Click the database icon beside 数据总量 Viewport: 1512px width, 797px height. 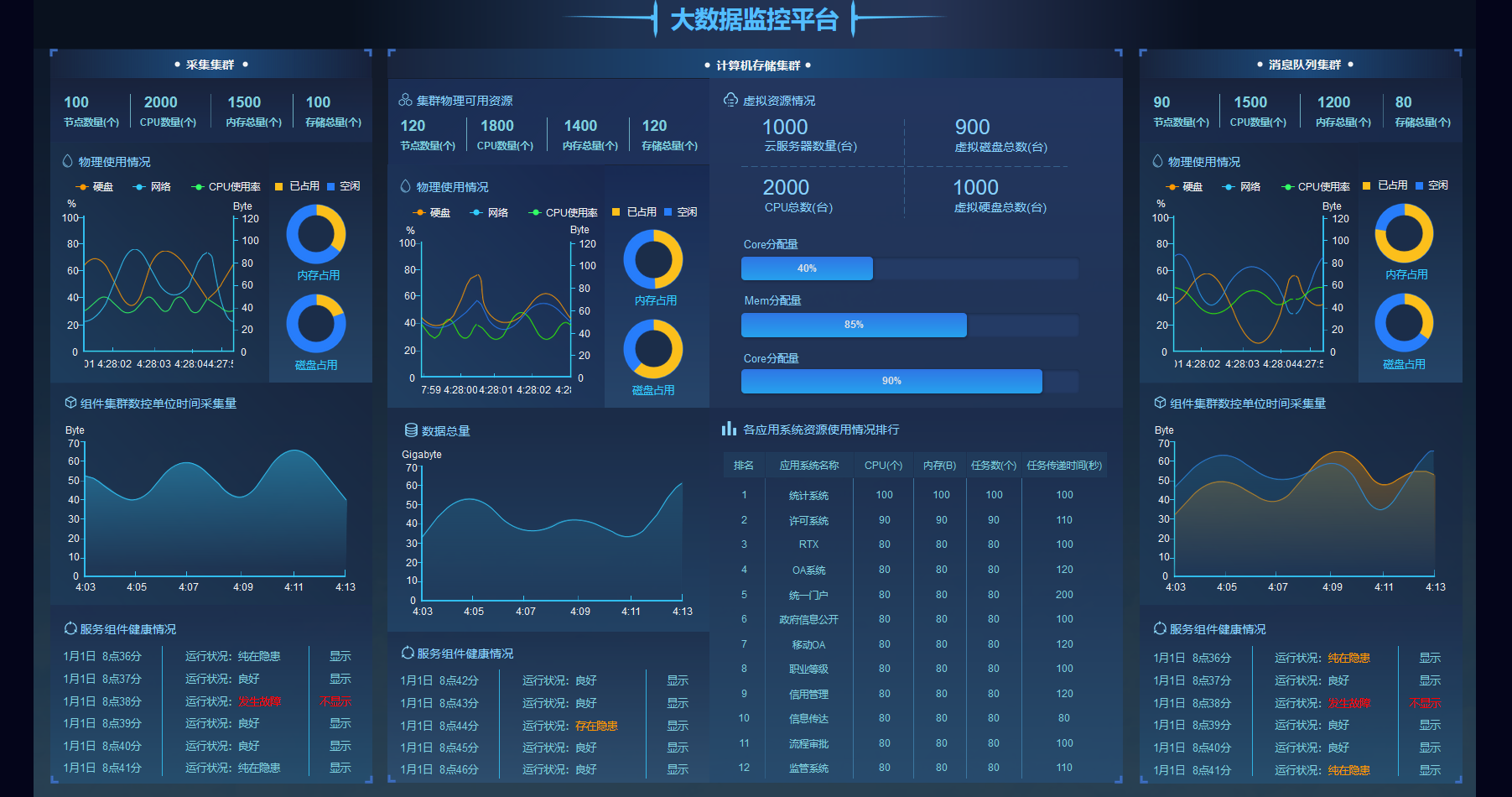click(x=411, y=430)
